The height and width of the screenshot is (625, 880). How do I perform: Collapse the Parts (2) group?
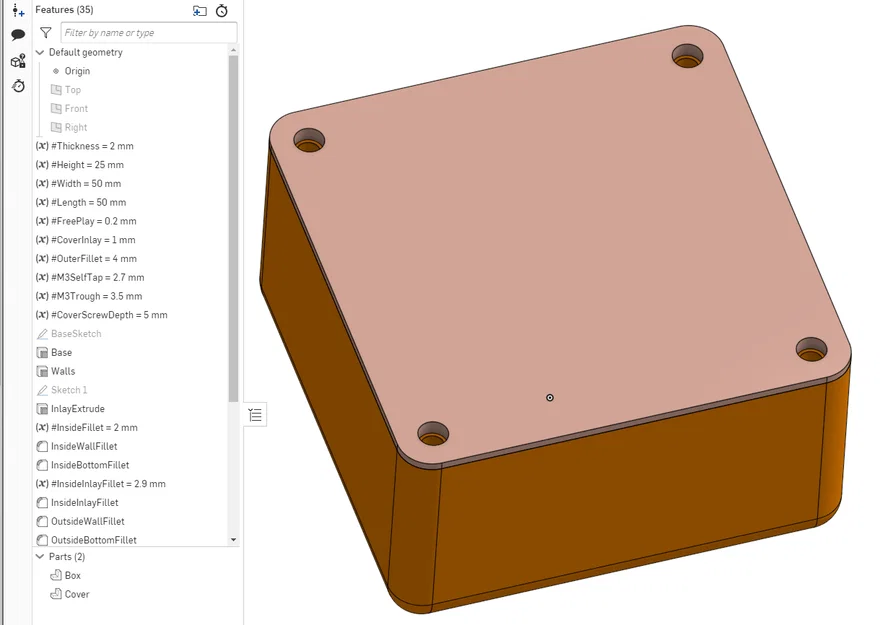[40, 557]
